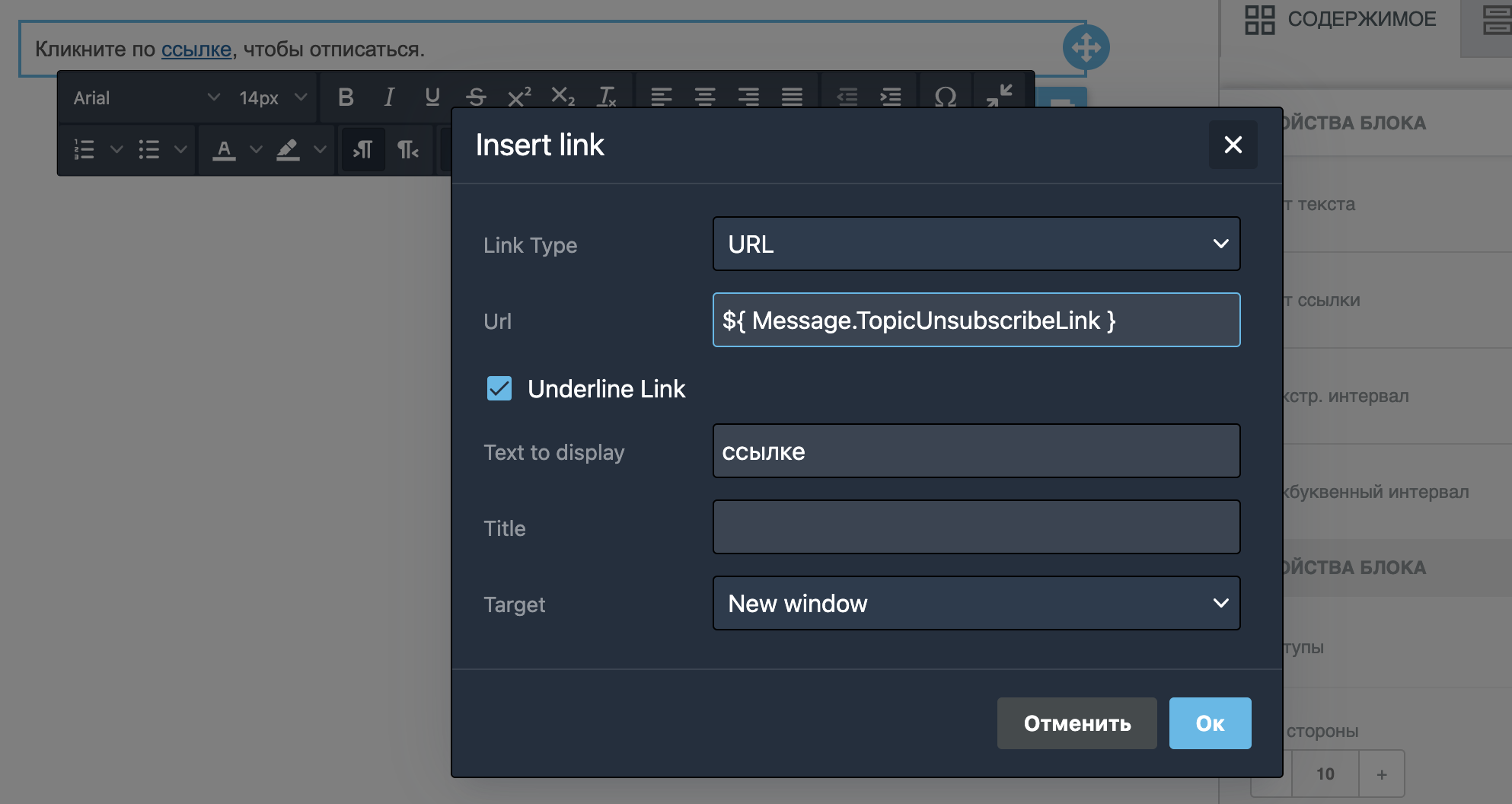Open the Arial font family dropdown
Viewport: 1512px width, 804px height.
pyautogui.click(x=146, y=97)
